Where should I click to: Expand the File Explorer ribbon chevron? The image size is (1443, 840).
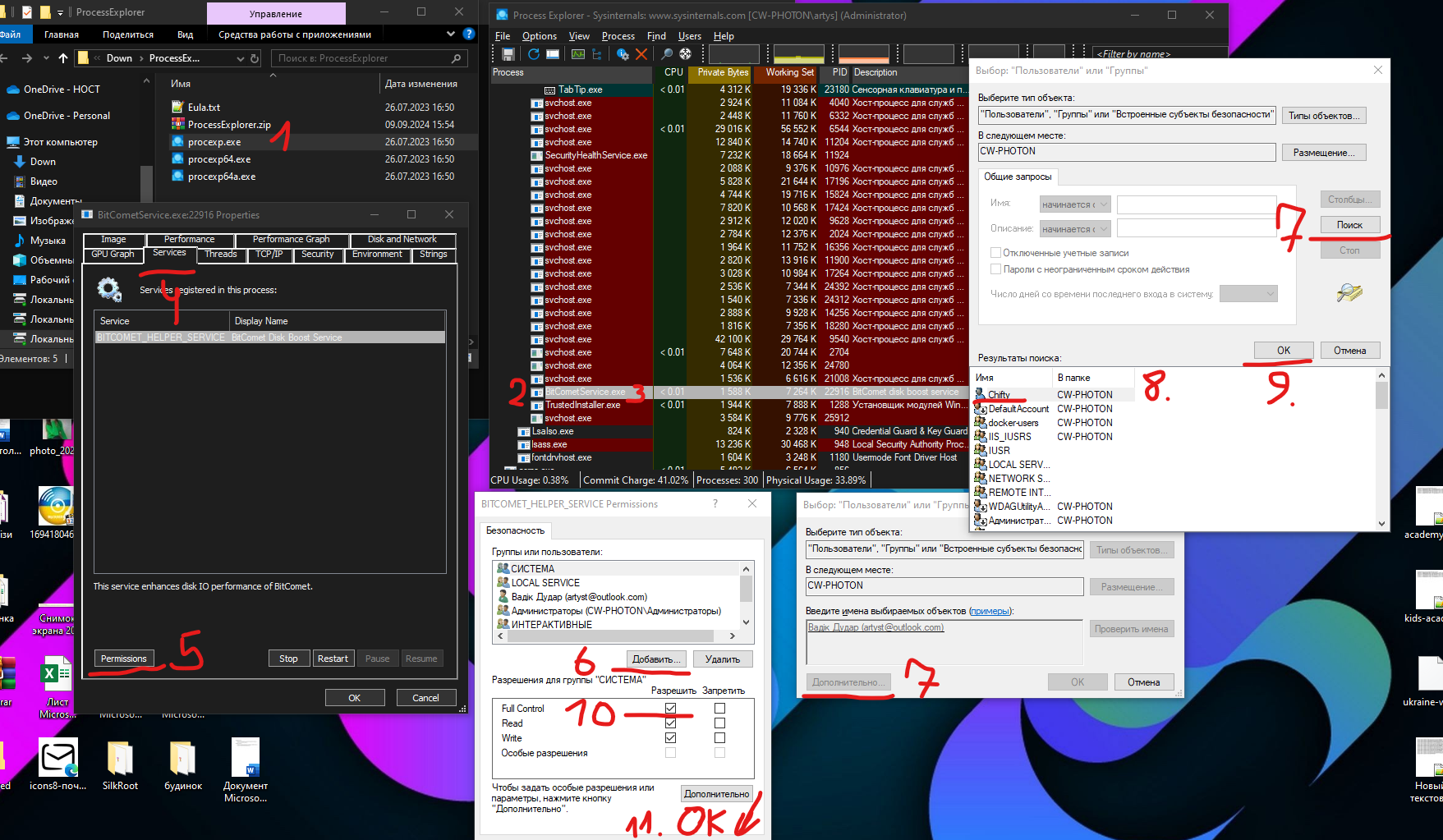pyautogui.click(x=450, y=34)
